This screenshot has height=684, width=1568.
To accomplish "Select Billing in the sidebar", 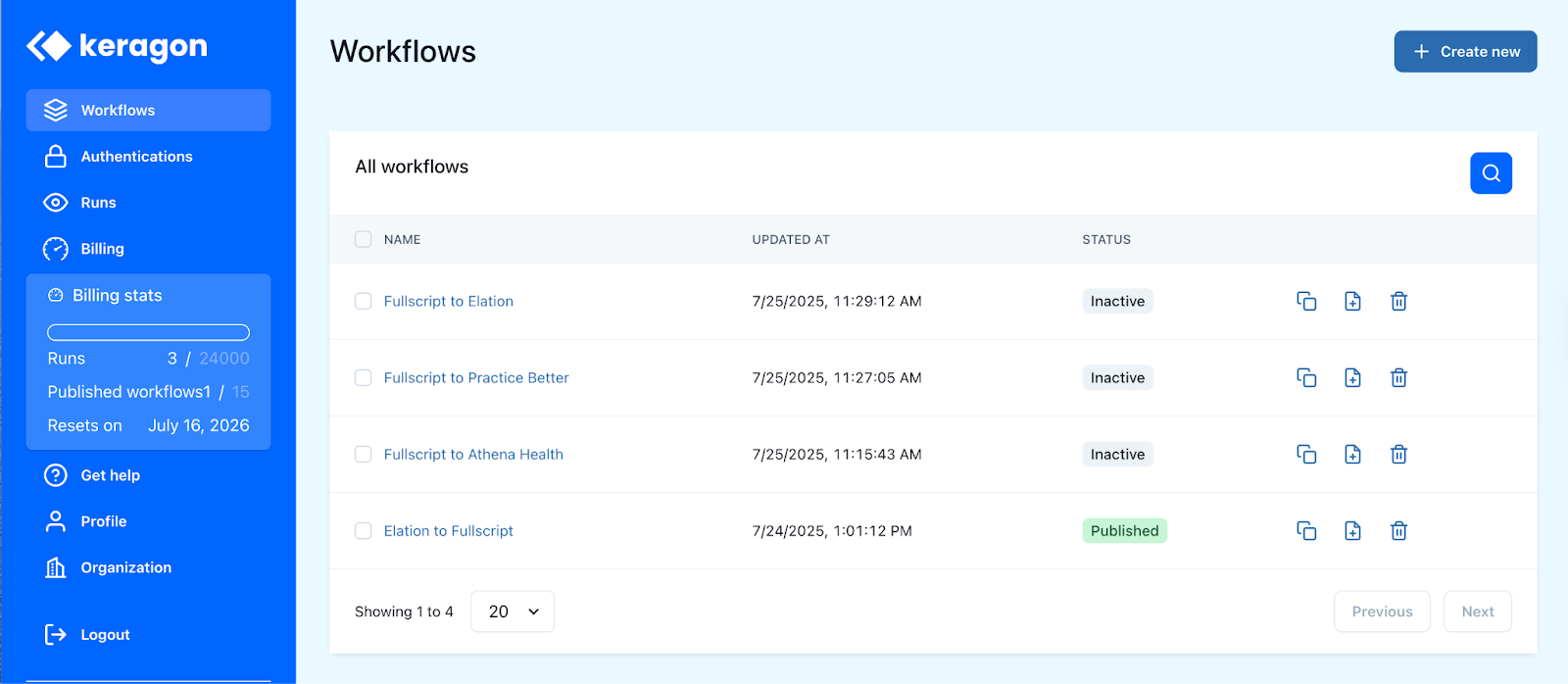I will [148, 248].
